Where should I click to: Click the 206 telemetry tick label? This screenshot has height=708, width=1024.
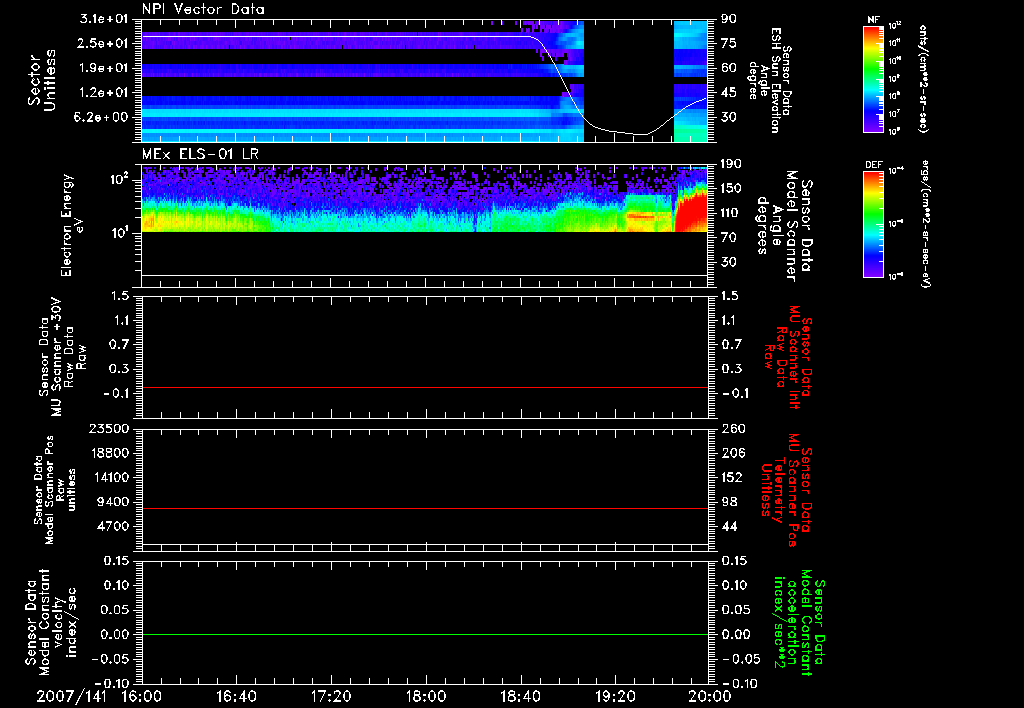pyautogui.click(x=733, y=453)
